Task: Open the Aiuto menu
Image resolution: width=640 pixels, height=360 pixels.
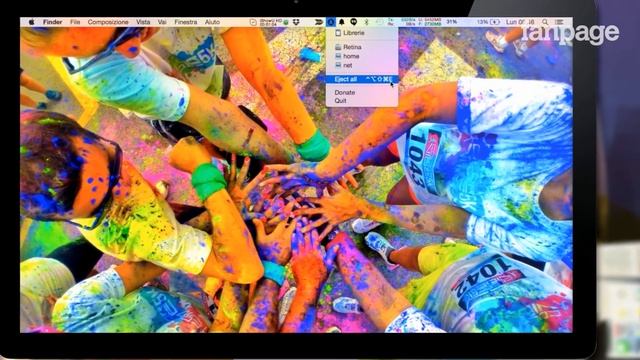Action: click(x=212, y=22)
